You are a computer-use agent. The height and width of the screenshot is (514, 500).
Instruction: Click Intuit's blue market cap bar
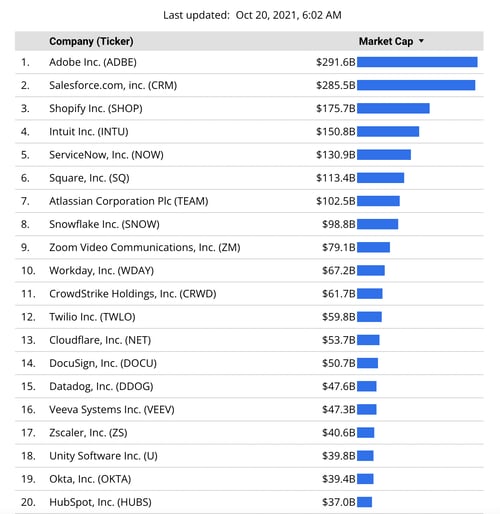(x=388, y=132)
